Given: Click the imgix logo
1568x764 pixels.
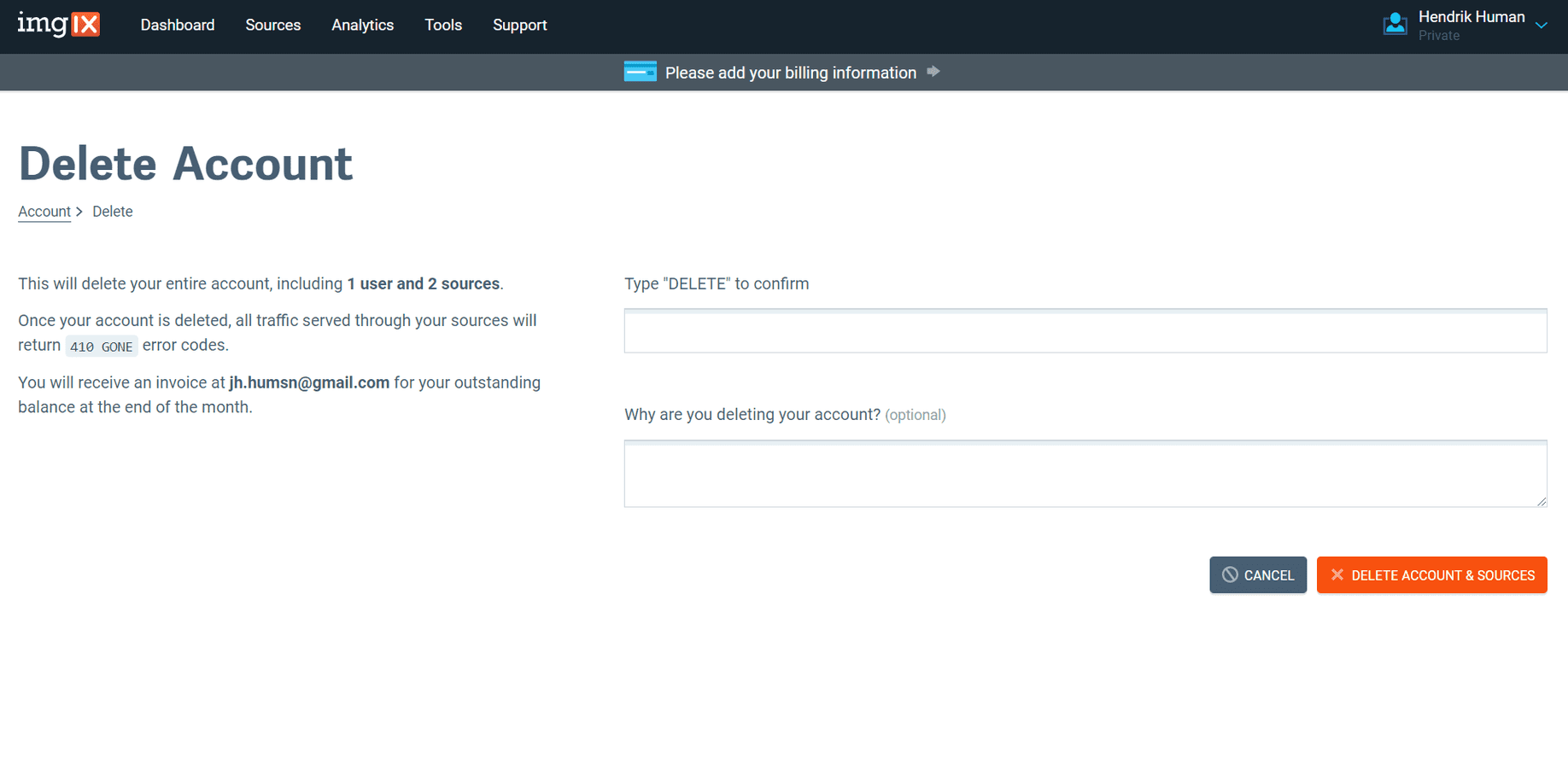Looking at the screenshot, I should pyautogui.click(x=59, y=24).
